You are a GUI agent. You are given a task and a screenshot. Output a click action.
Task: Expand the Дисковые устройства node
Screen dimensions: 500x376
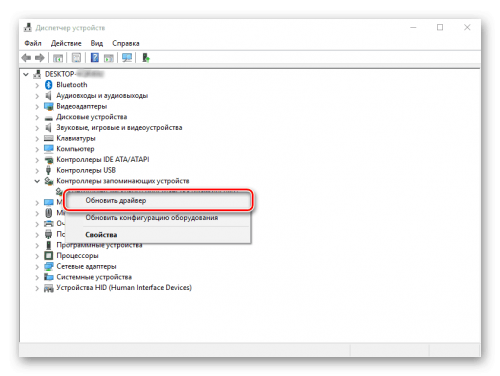[x=37, y=117]
